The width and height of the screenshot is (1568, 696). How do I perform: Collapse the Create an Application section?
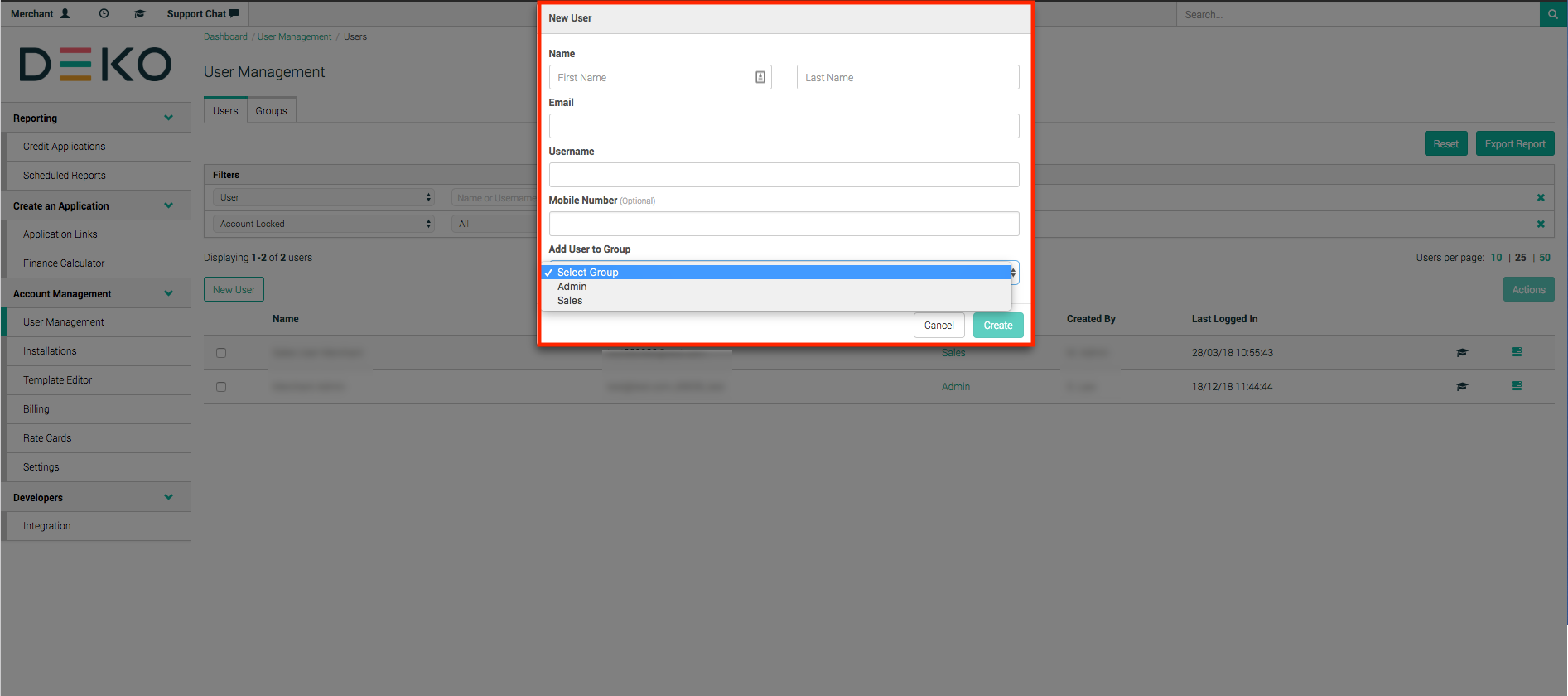point(169,205)
